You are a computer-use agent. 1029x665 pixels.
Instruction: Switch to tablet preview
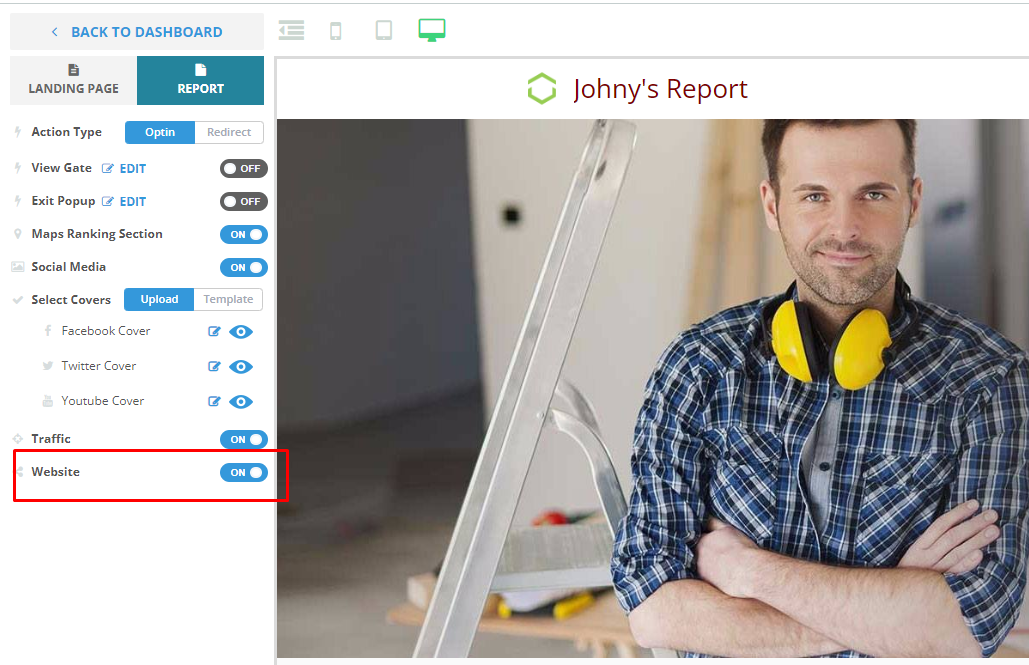pyautogui.click(x=384, y=31)
